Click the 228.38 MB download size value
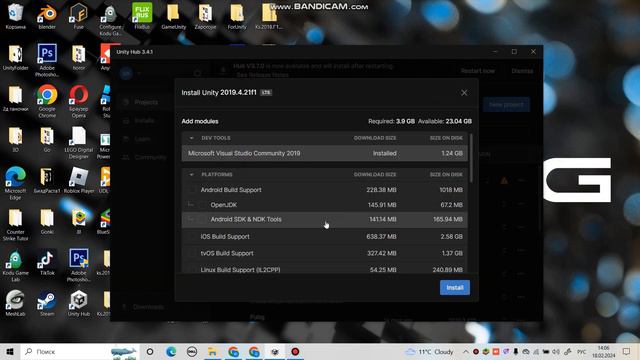Image resolution: width=640 pixels, height=360 pixels. [381, 190]
